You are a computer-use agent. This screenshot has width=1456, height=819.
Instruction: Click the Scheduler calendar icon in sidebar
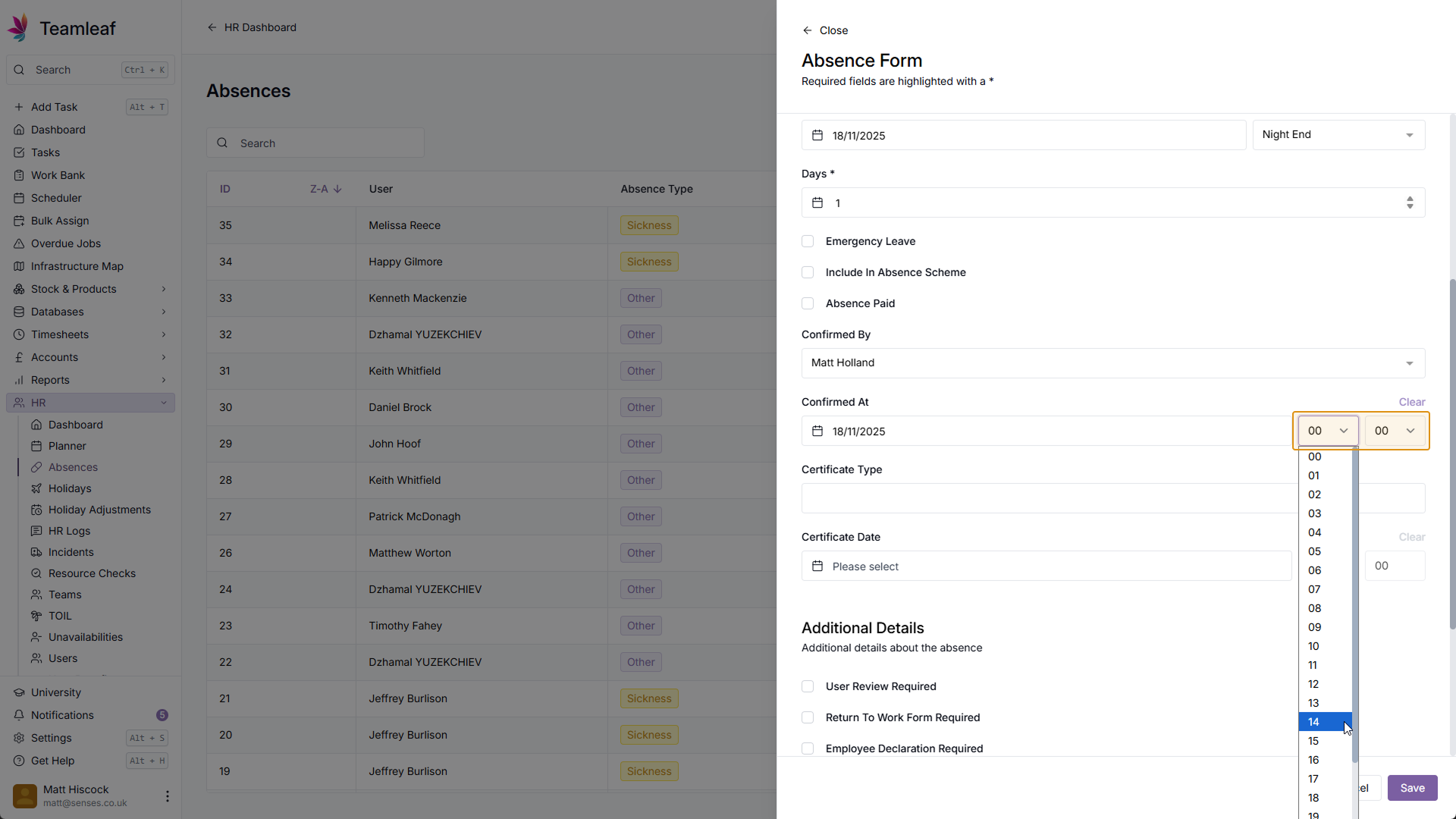(19, 198)
